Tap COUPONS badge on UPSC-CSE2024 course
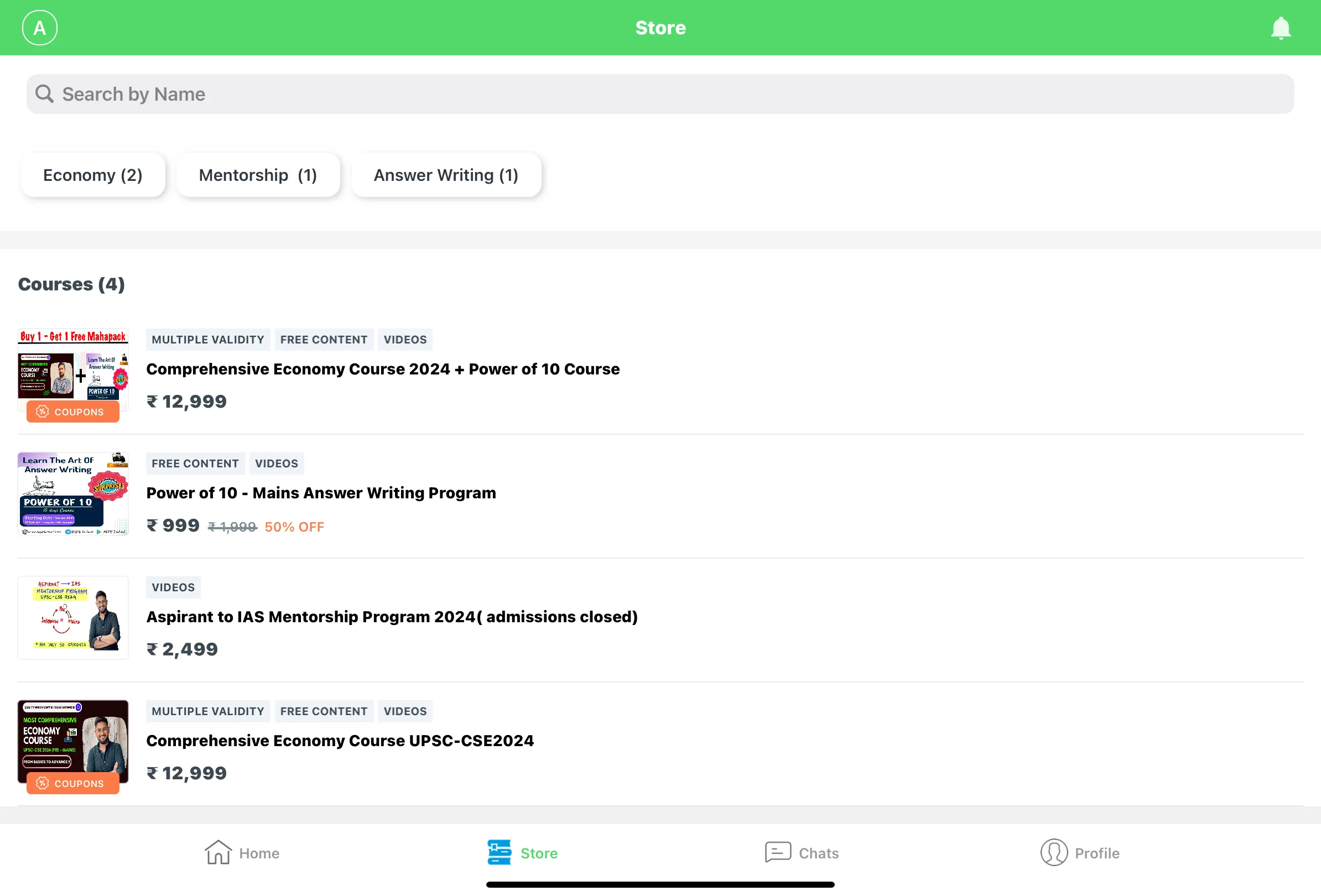1321x896 pixels. (x=73, y=784)
